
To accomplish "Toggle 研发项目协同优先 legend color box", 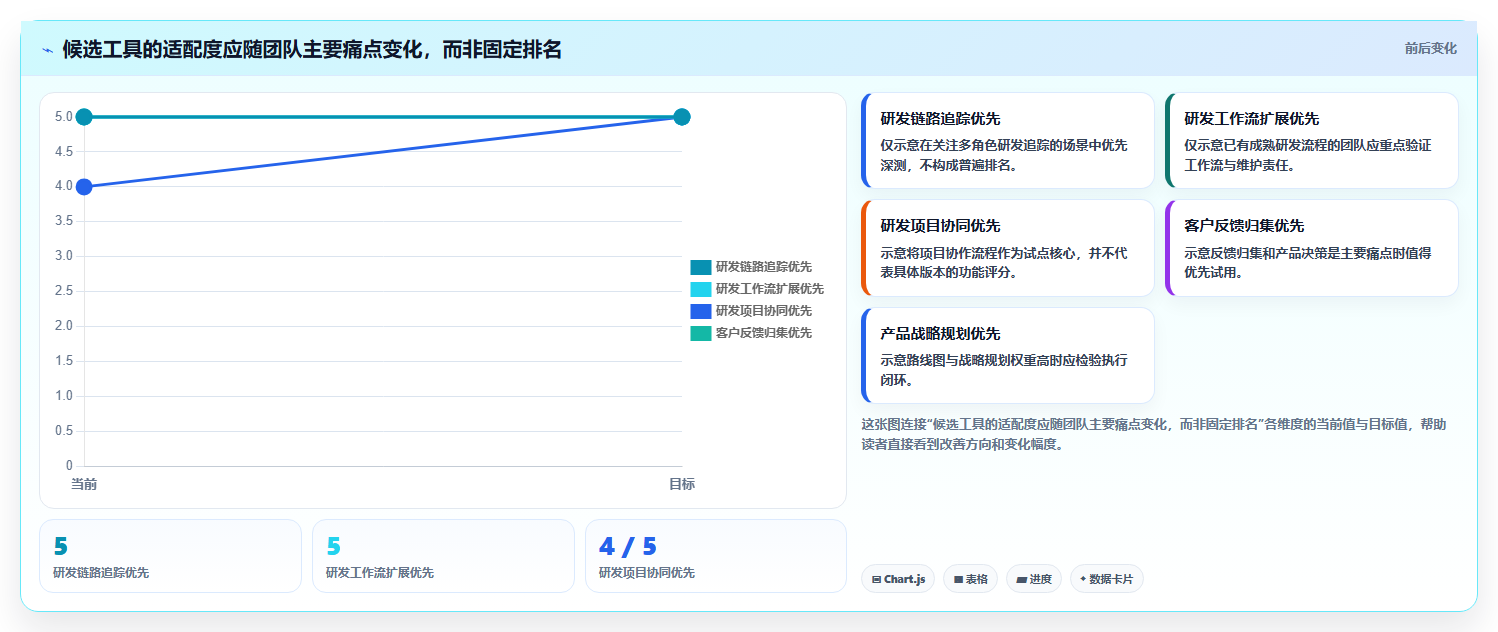I will 700,311.
